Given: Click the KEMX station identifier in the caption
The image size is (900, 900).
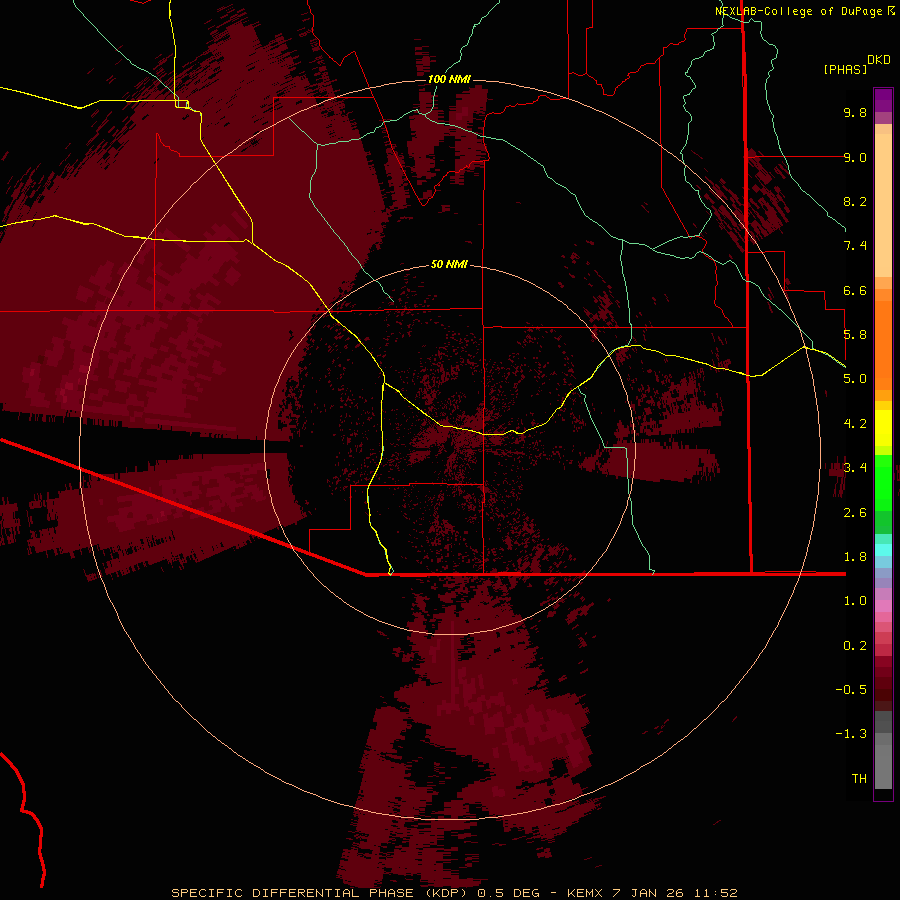Looking at the screenshot, I should pos(584,893).
